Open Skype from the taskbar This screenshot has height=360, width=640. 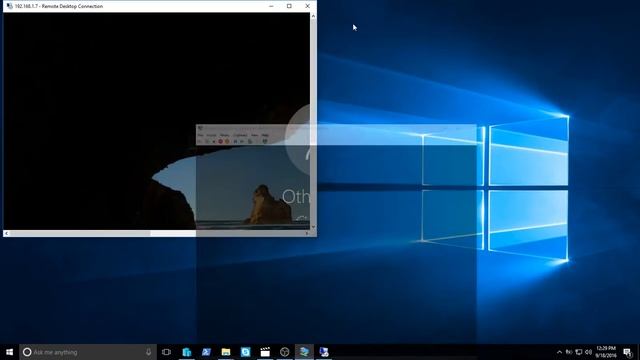coord(245,352)
